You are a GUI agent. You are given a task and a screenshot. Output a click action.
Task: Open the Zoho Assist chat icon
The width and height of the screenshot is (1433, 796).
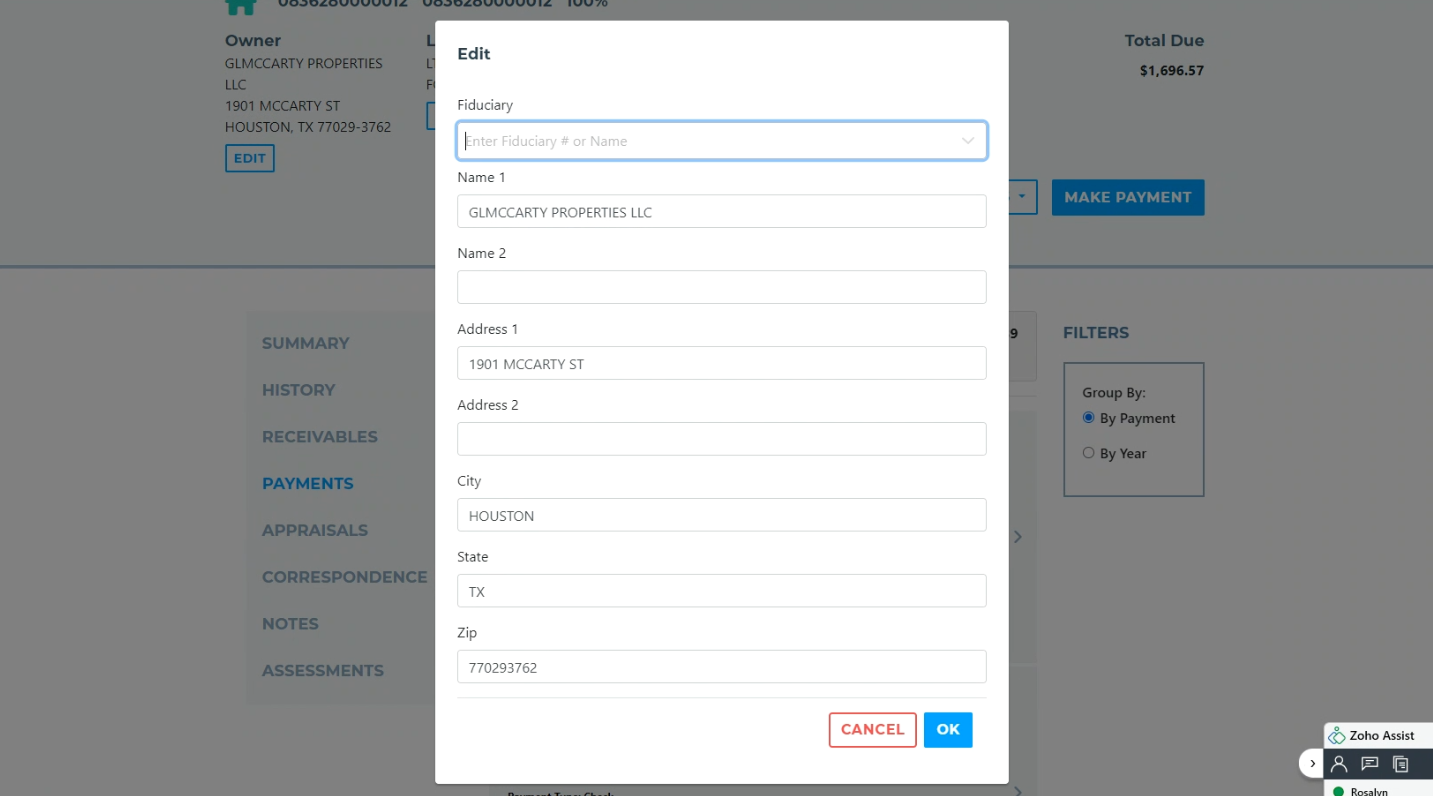pyautogui.click(x=1370, y=764)
